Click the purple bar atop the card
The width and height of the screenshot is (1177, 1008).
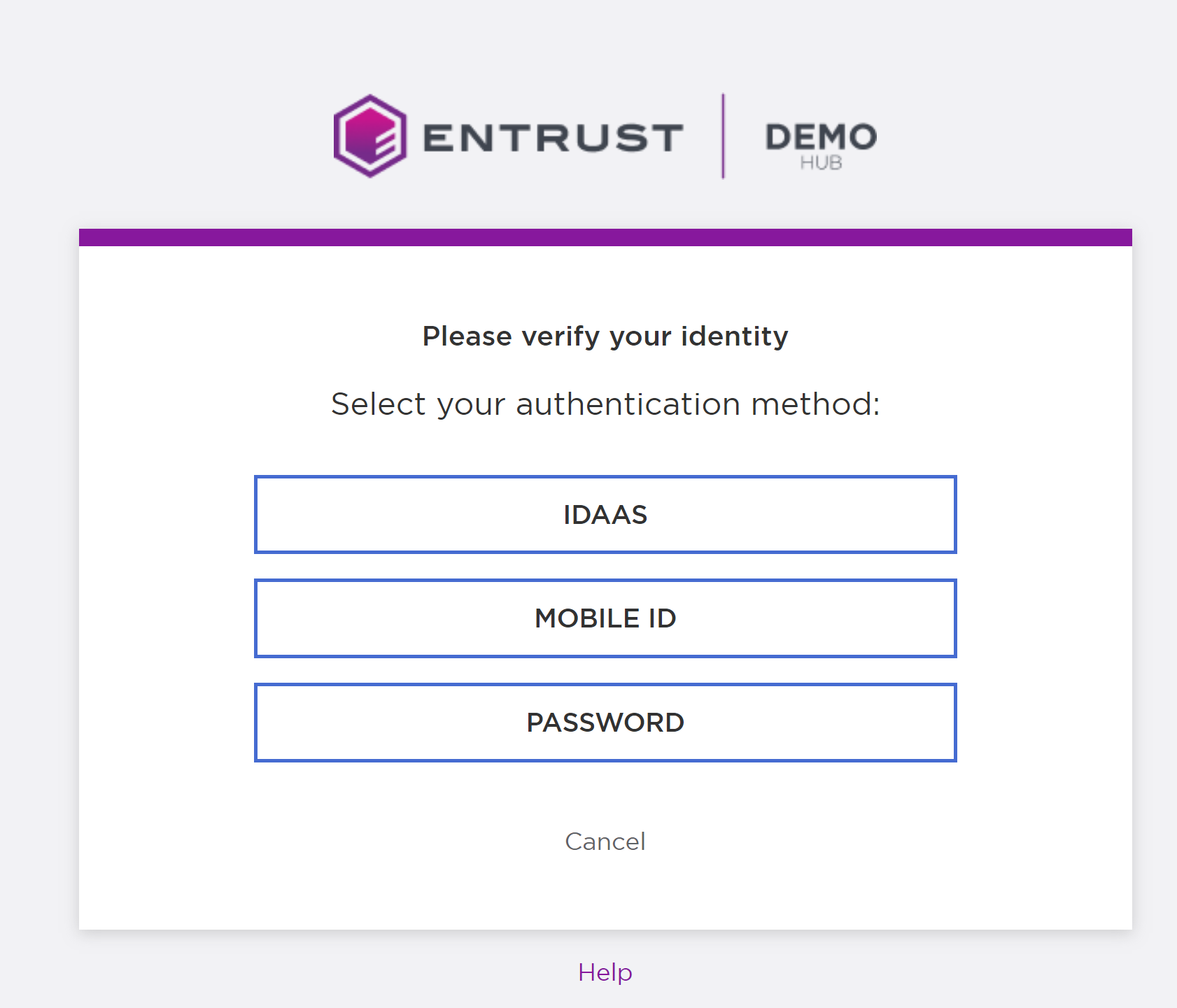pyautogui.click(x=605, y=237)
